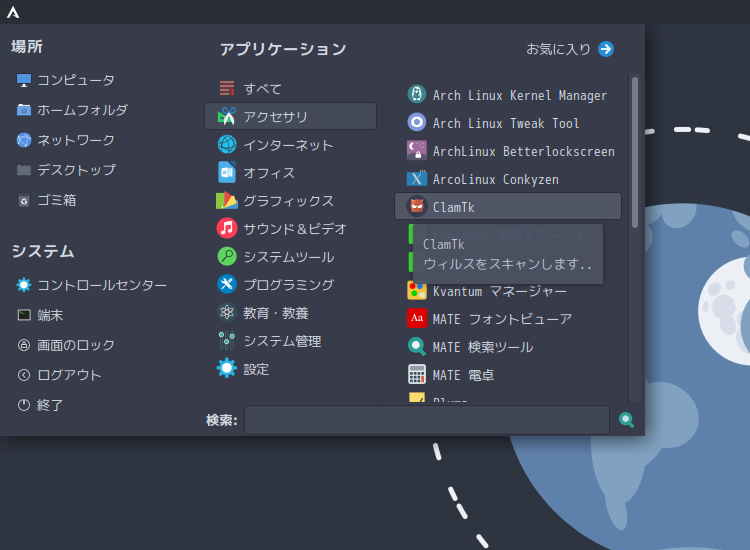The image size is (750, 550).
Task: Select the グラフィックス category
Action: [290, 201]
